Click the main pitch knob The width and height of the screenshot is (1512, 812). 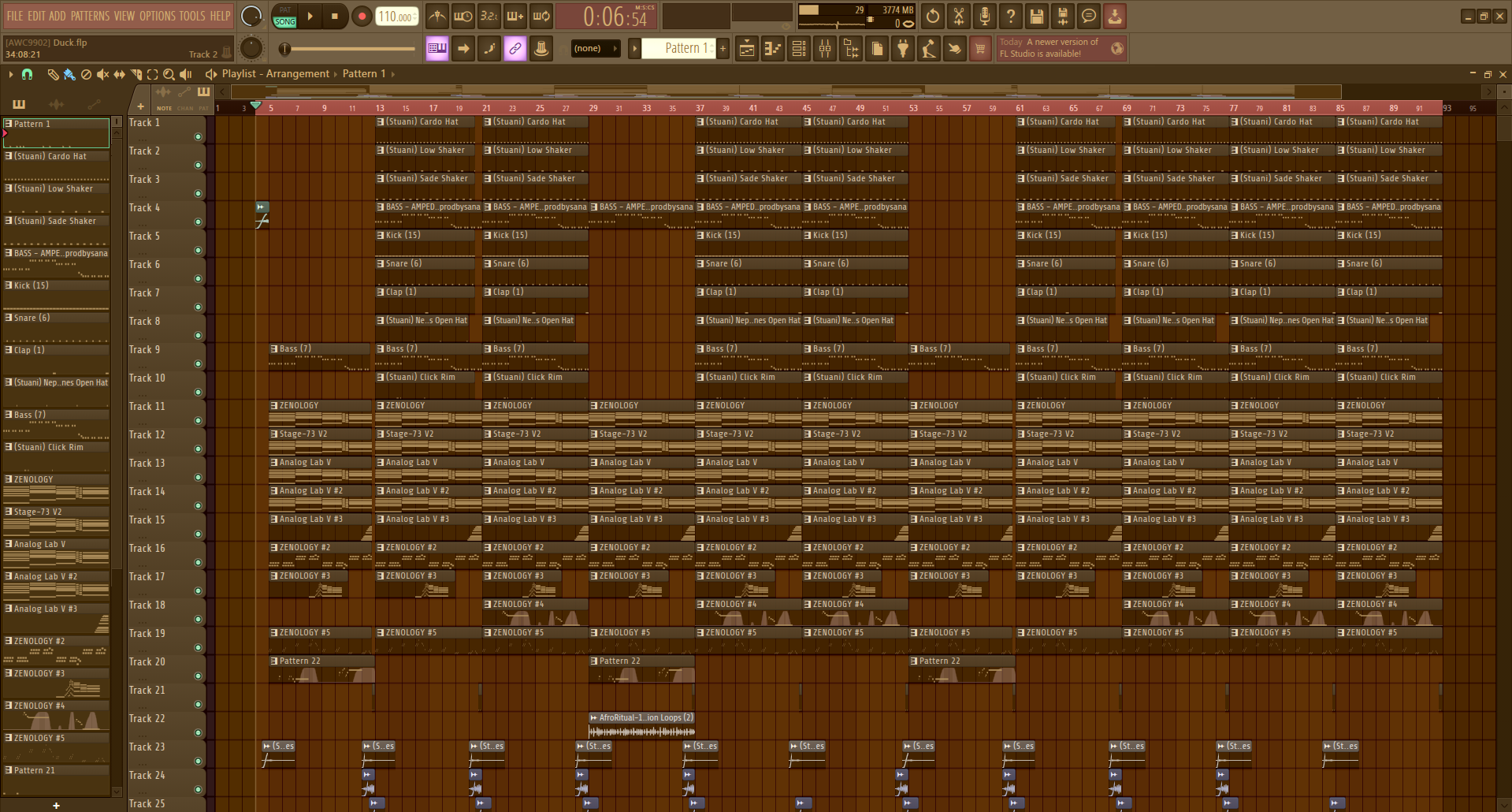251,48
